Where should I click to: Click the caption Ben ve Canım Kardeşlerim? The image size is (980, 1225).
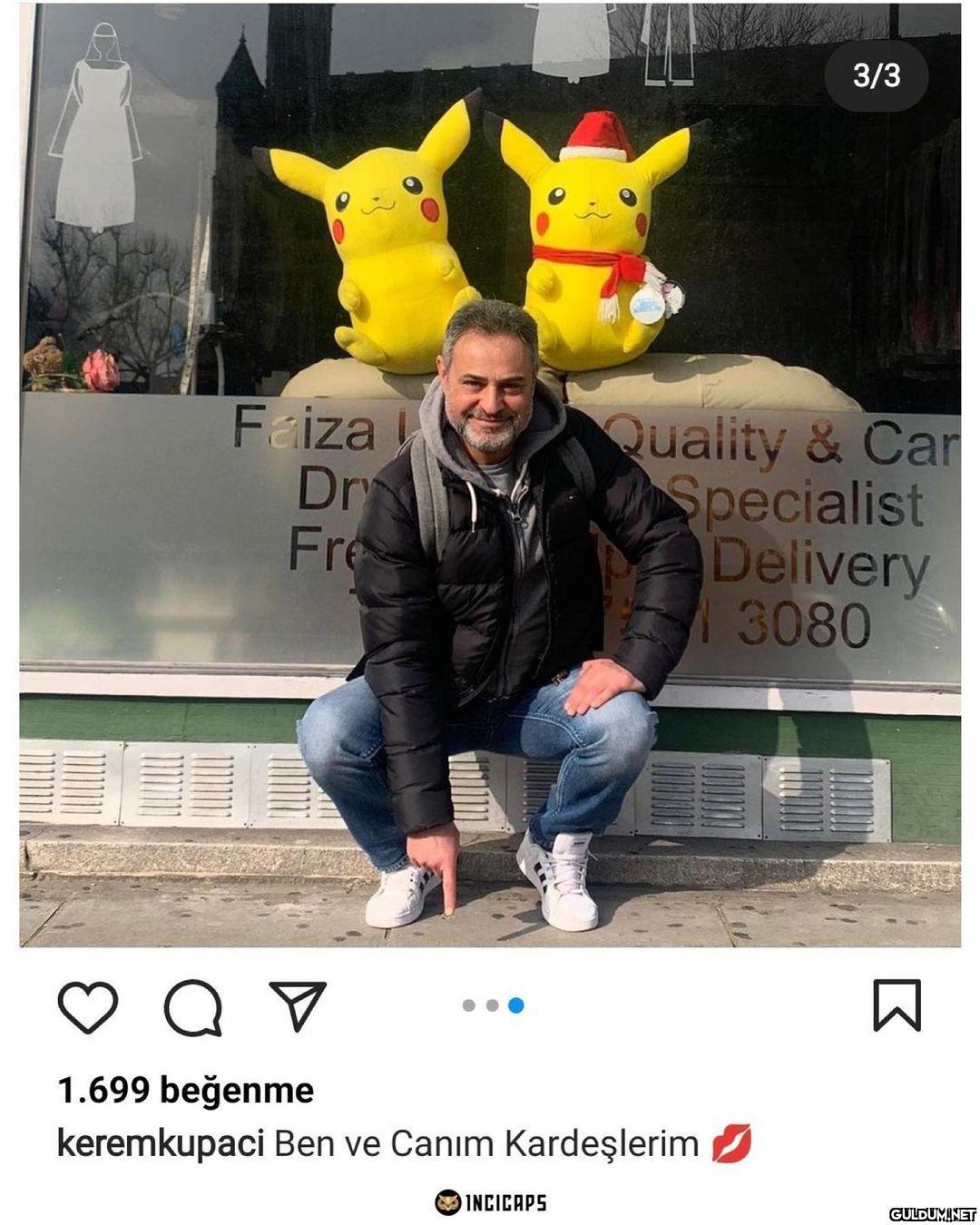pyautogui.click(x=486, y=1143)
